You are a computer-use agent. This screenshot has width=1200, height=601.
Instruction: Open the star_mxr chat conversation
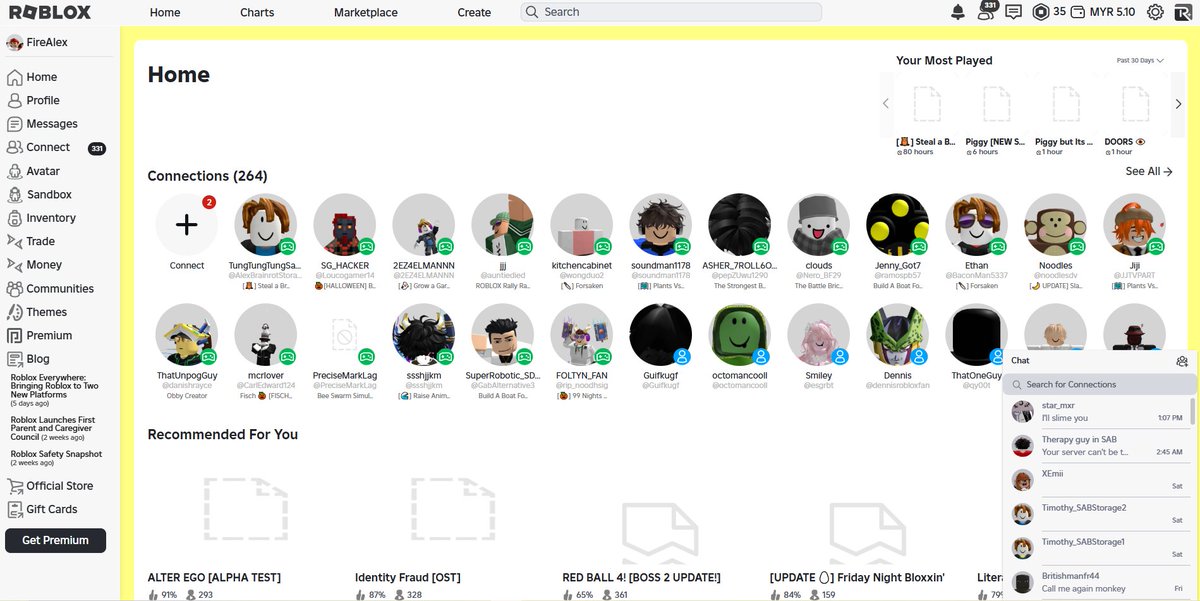(1097, 412)
